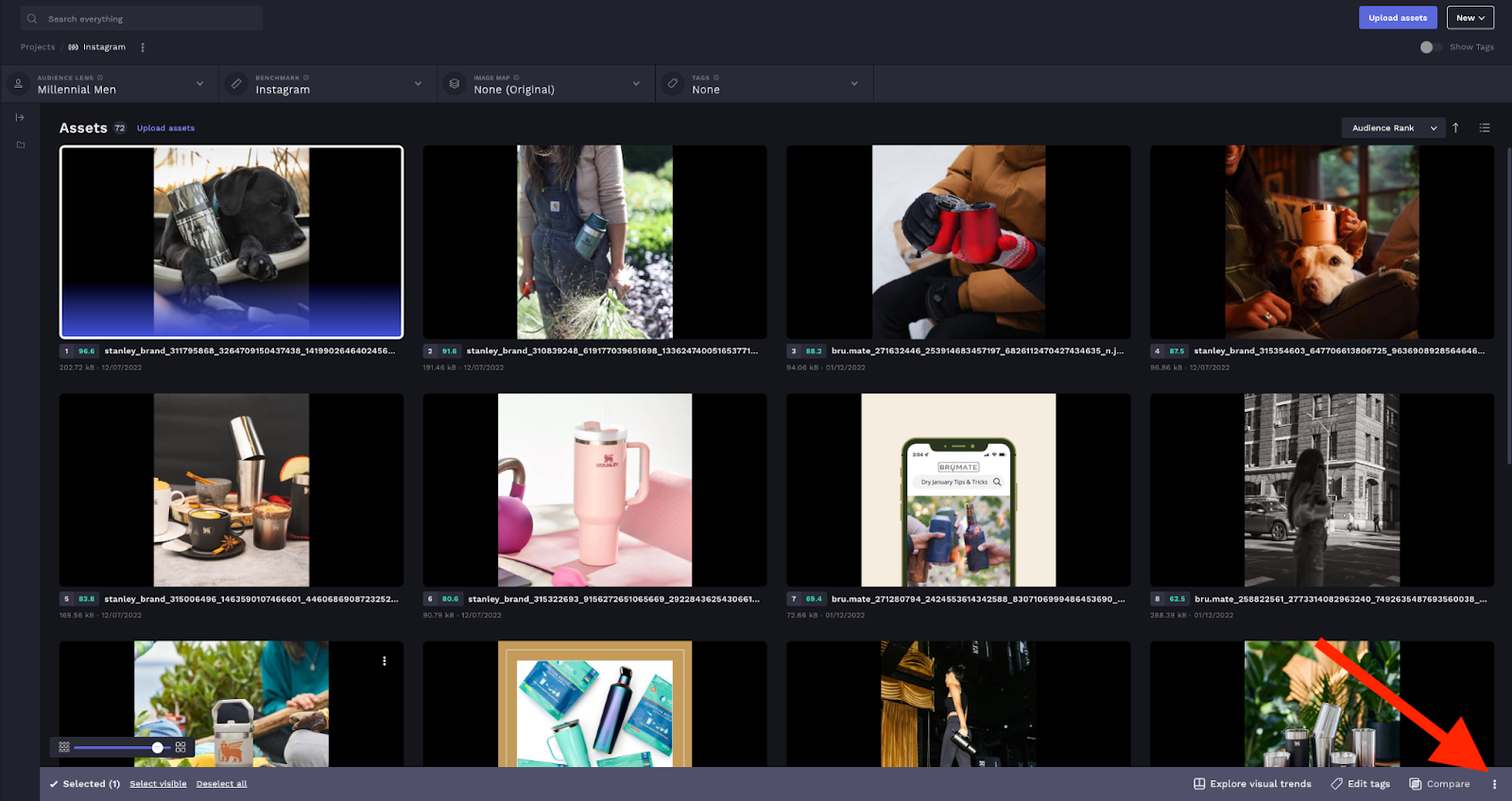1512x801 pixels.
Task: Select the overalls gardening thumbnail
Action: coord(594,242)
